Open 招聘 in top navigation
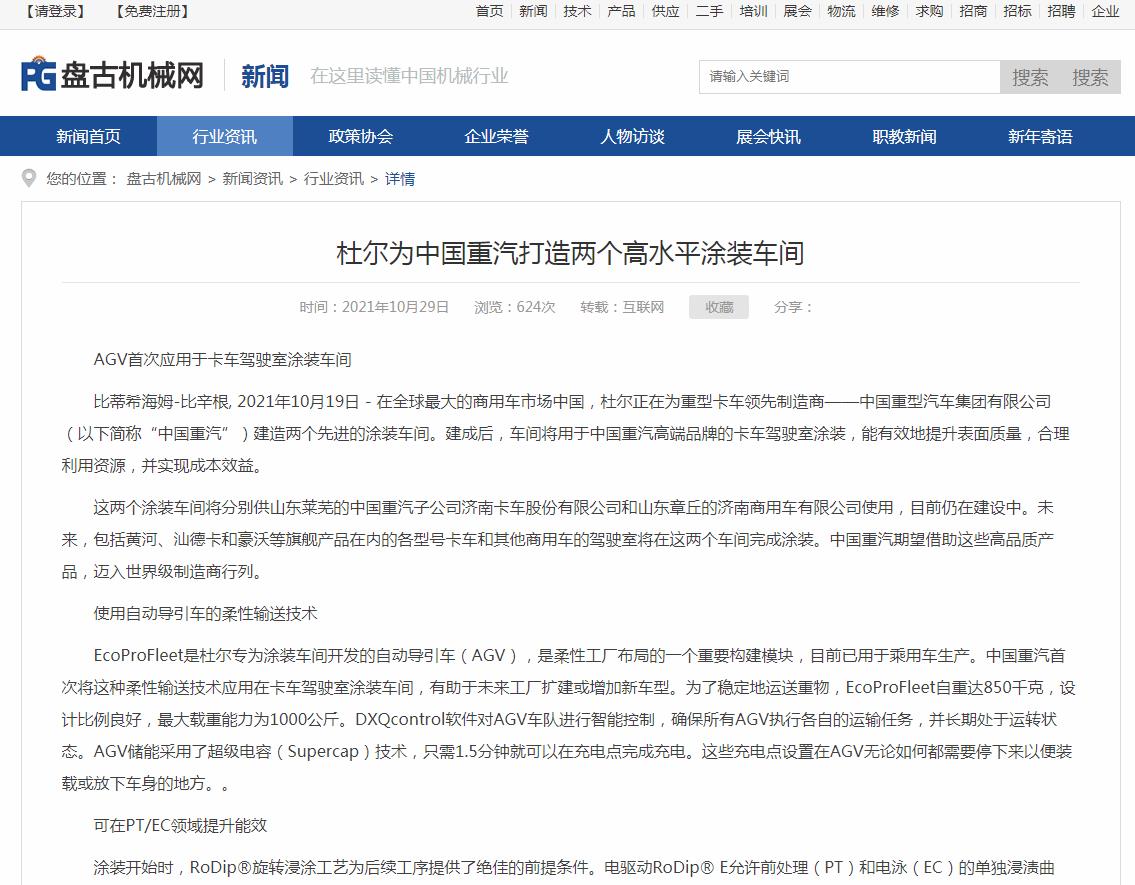1135x885 pixels. [x=1061, y=12]
